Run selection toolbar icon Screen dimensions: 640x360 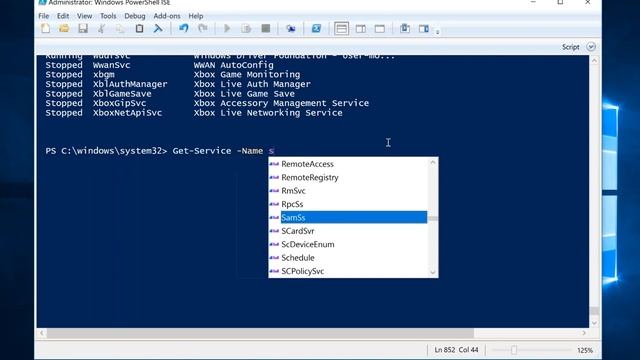[x=246, y=29]
